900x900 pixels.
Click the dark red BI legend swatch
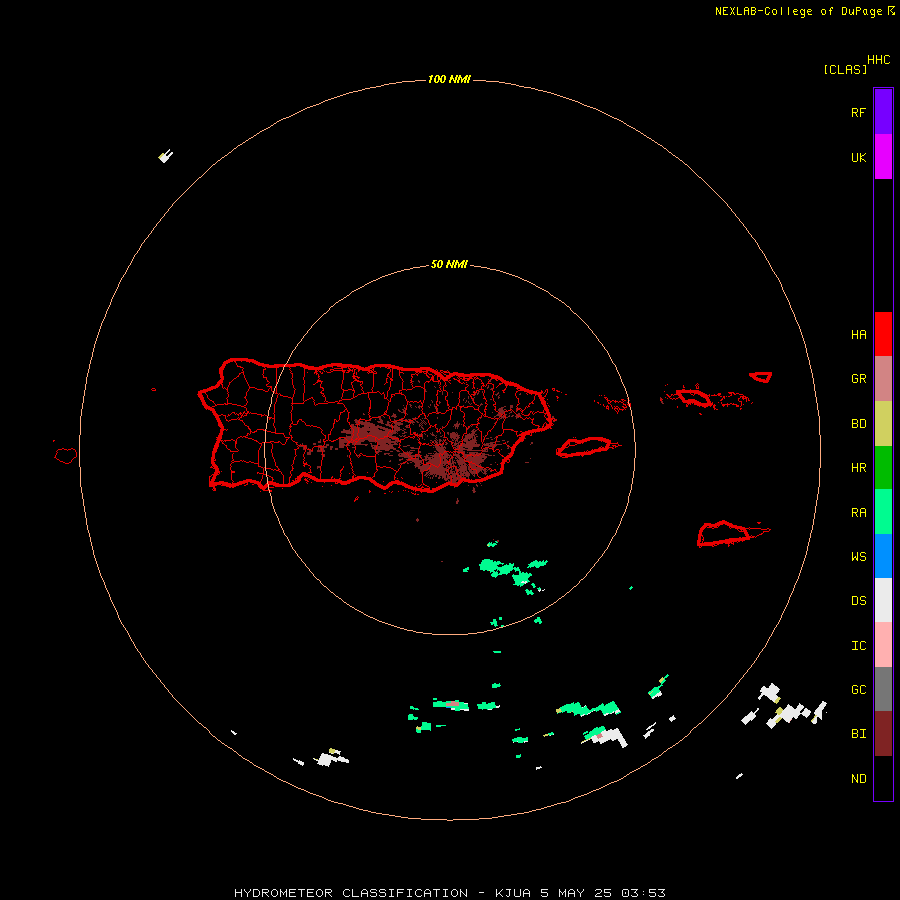883,734
